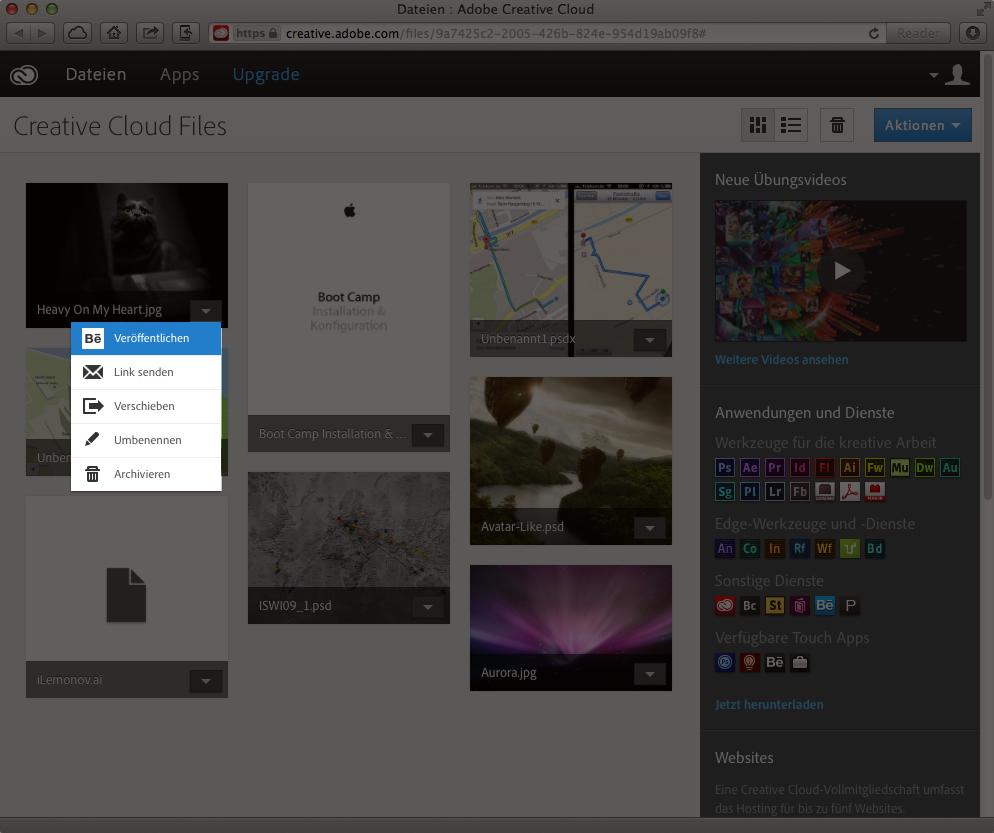Viewport: 994px width, 833px height.
Task: Open the Flash Builder (Fb) icon
Action: 799,491
